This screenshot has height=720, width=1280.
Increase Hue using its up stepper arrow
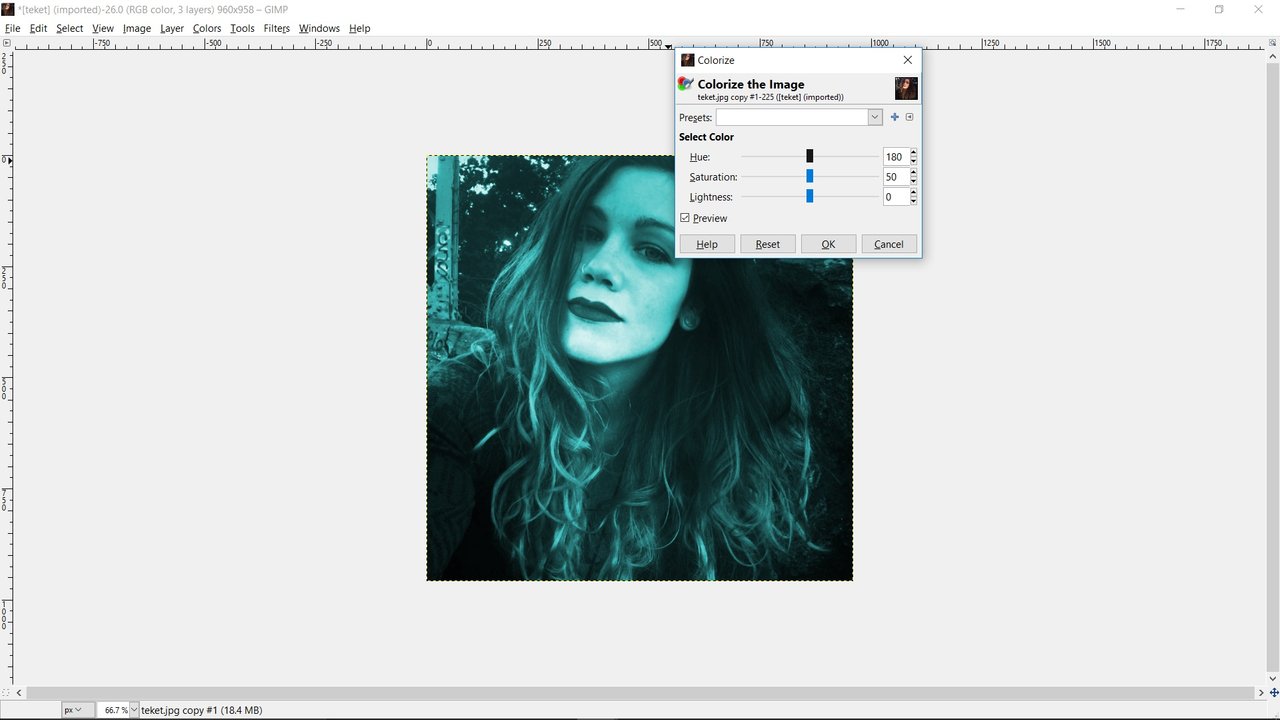coord(912,152)
